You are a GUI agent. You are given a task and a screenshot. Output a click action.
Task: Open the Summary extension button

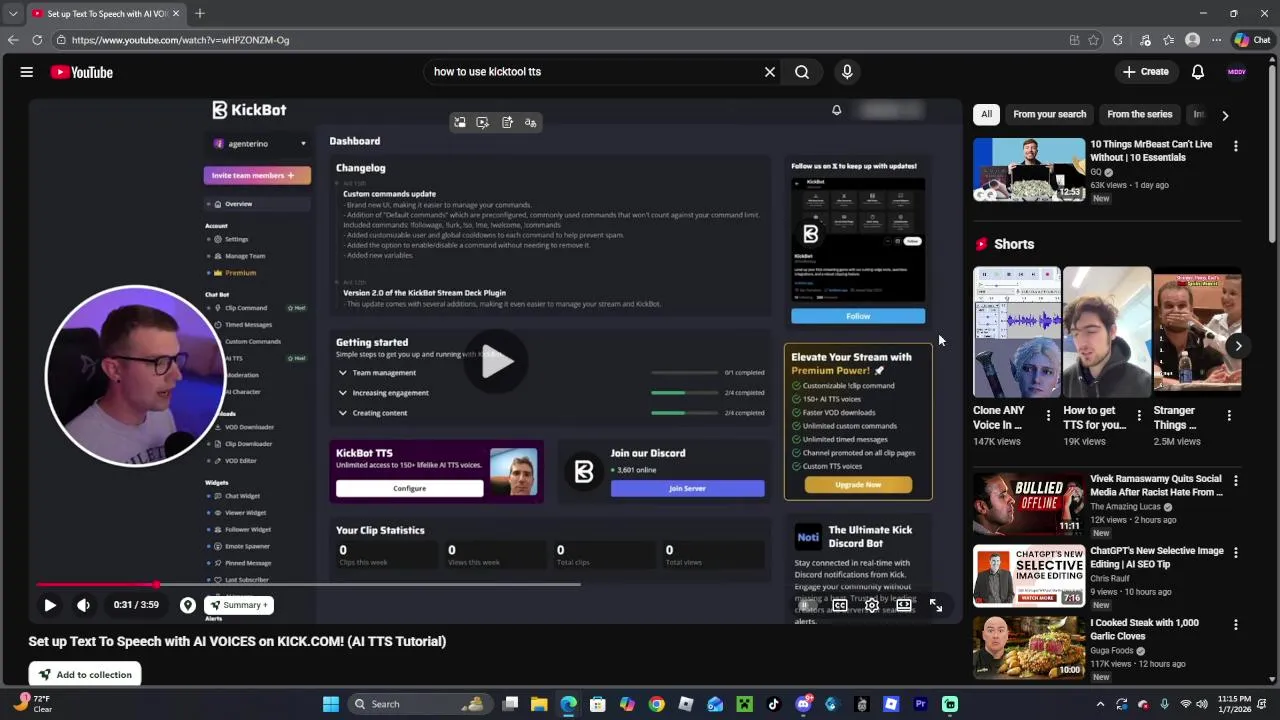coord(239,605)
